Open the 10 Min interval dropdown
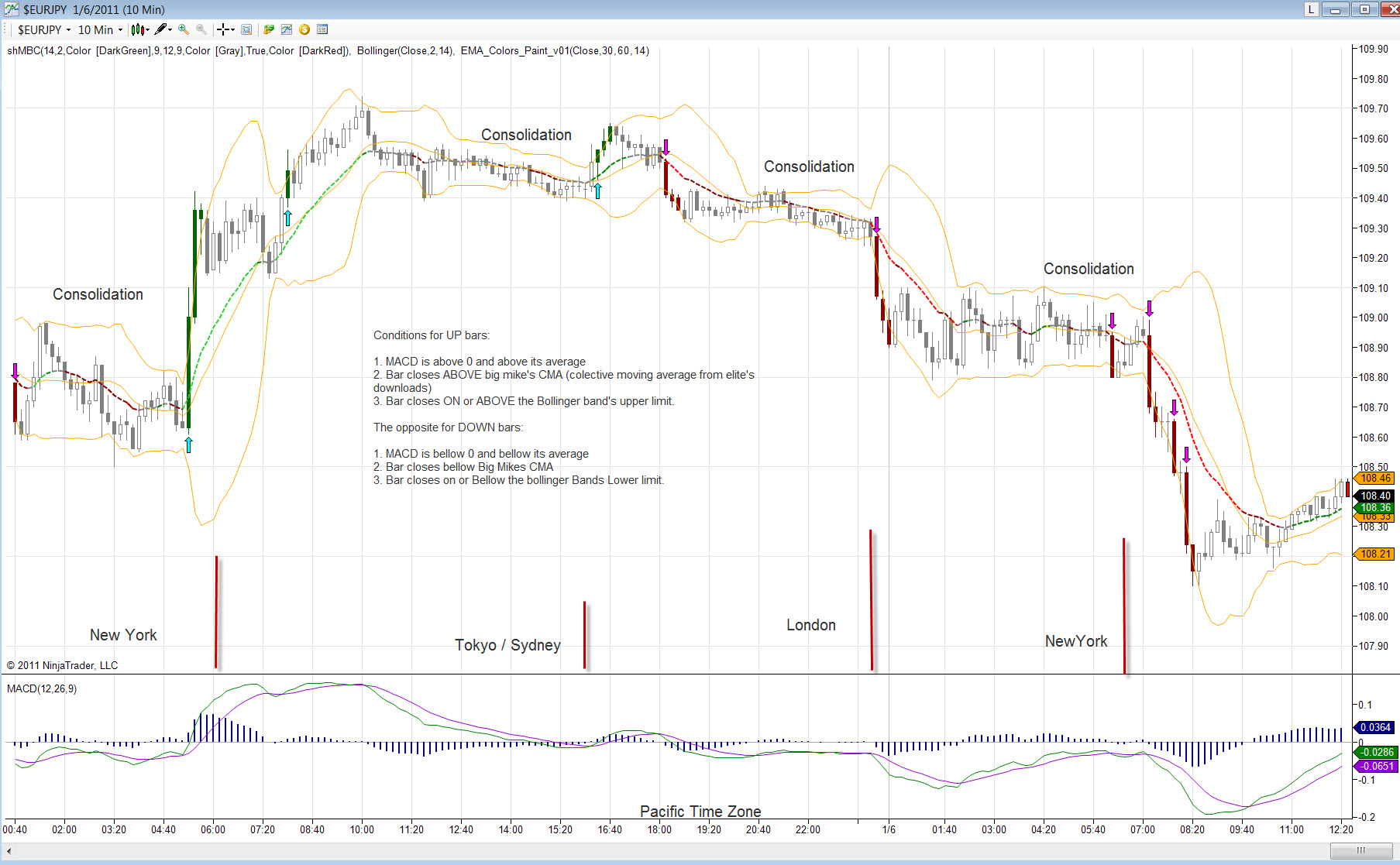 (x=100, y=29)
